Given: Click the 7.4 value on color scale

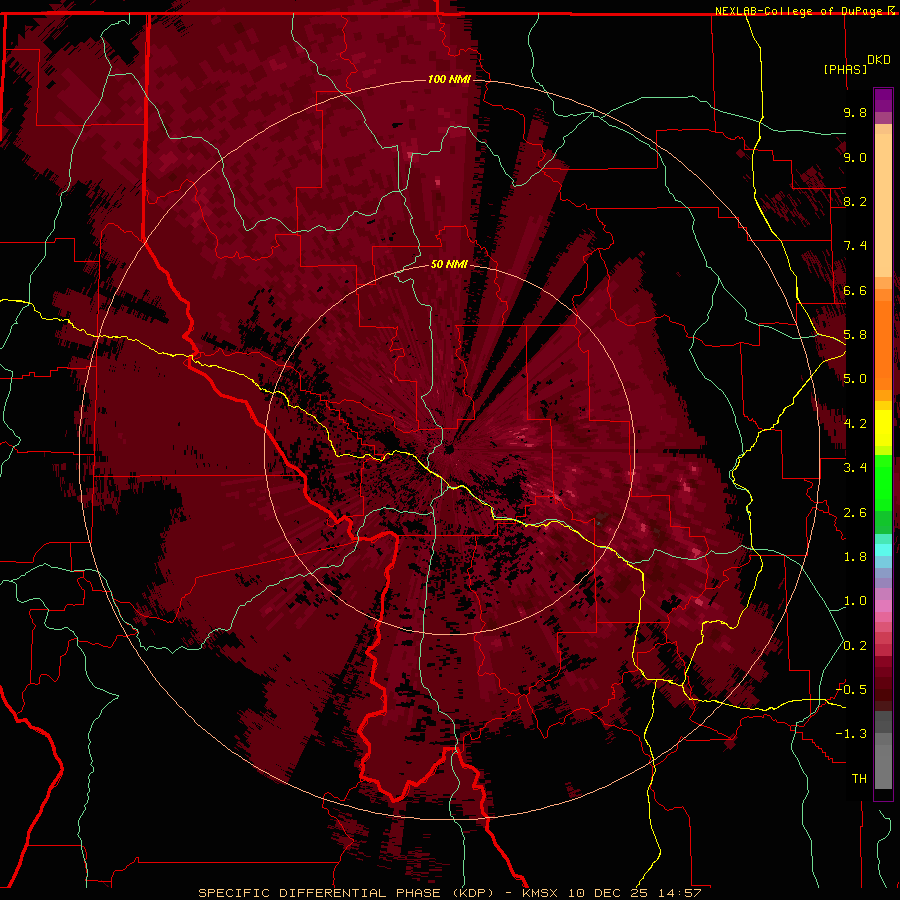Looking at the screenshot, I should 855,246.
